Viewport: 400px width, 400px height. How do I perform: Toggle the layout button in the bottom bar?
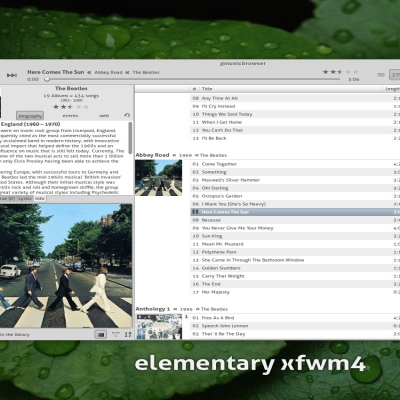click(x=101, y=334)
